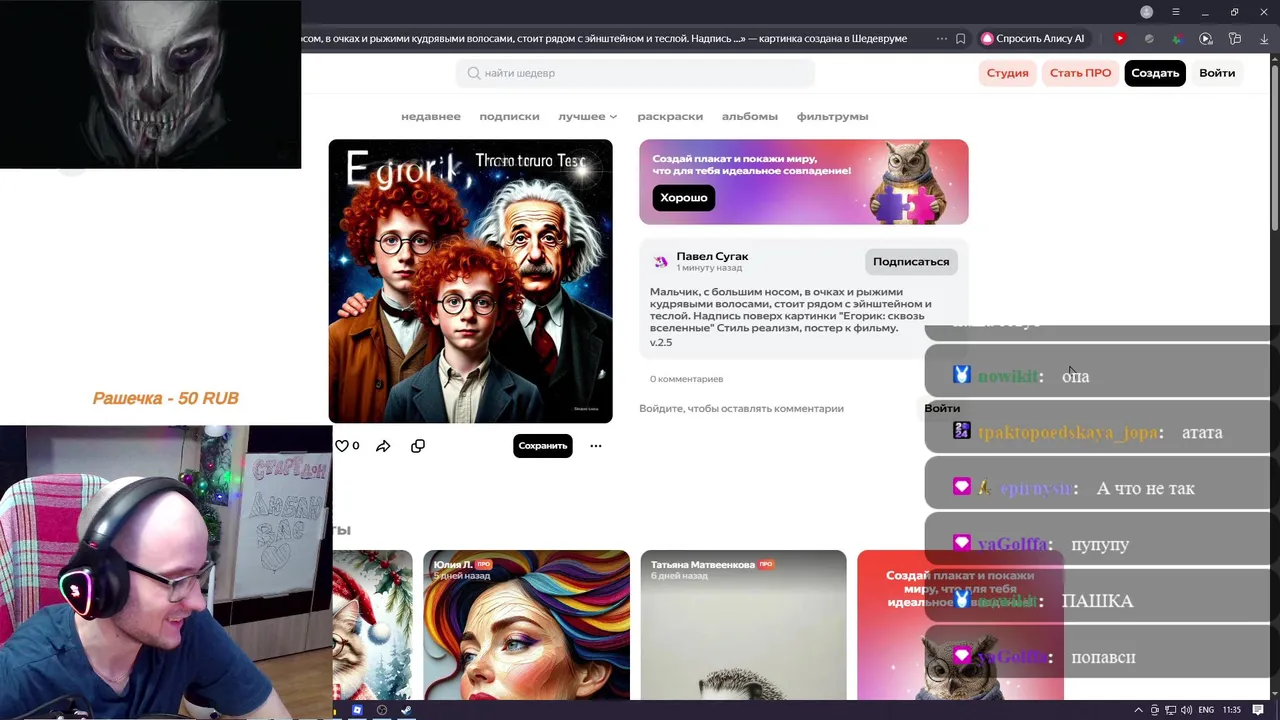1280x720 pixels.
Task: Click 'Войдите, чтобы оставлять комментарии'
Action: click(741, 408)
